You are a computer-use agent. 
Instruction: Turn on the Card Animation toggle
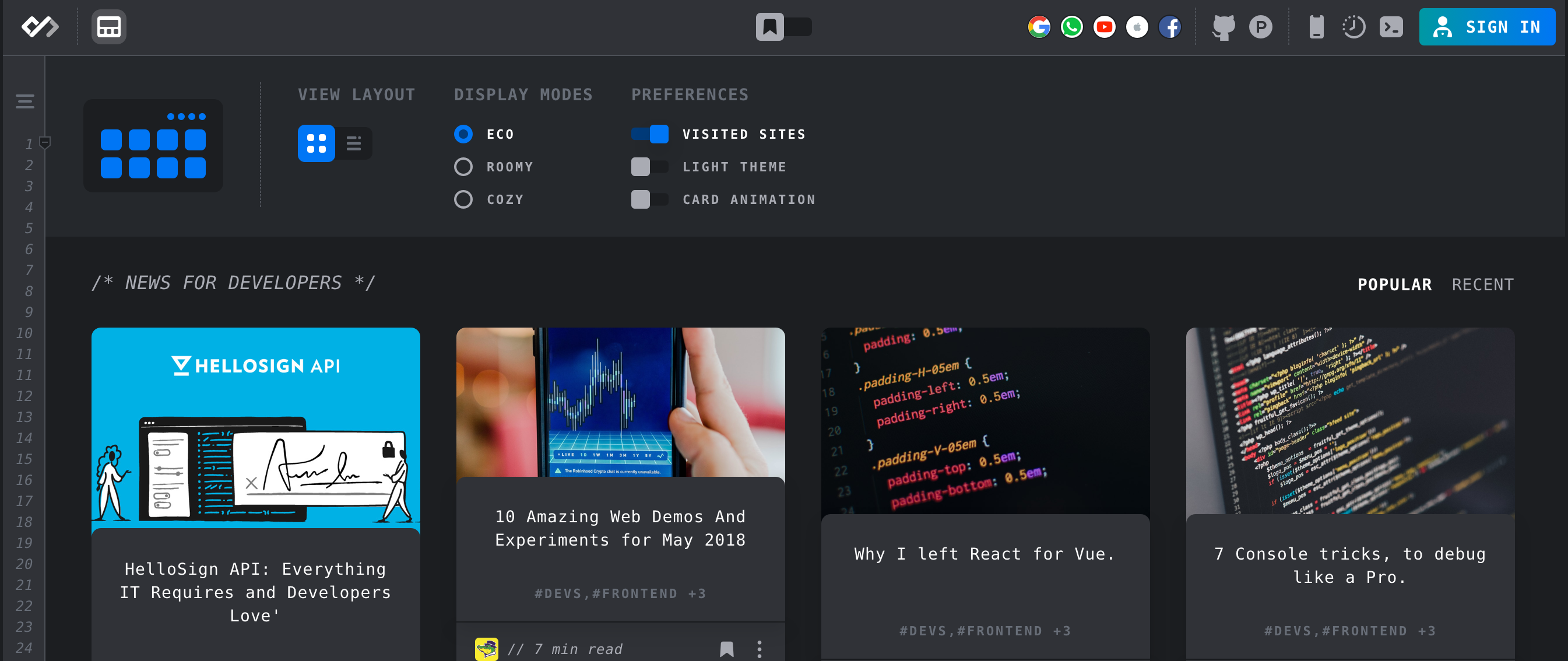[649, 199]
